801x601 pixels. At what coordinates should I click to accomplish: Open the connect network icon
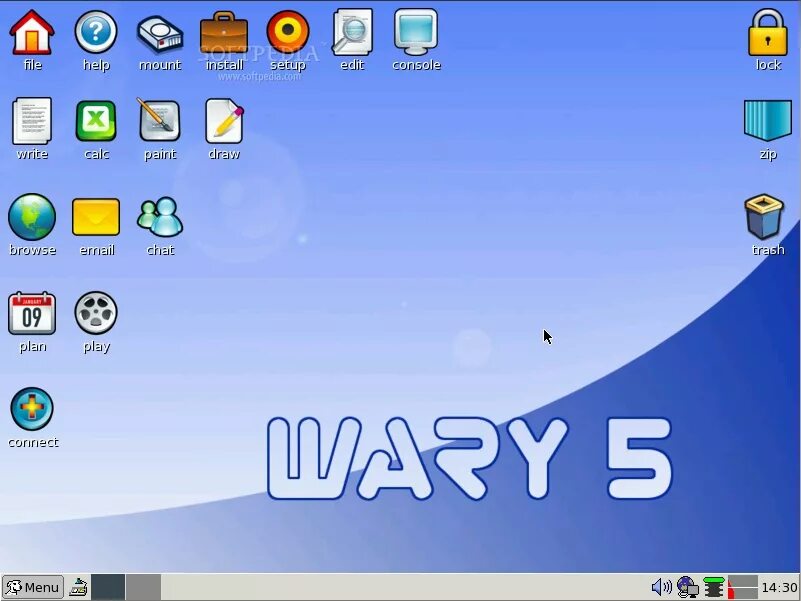coord(32,409)
